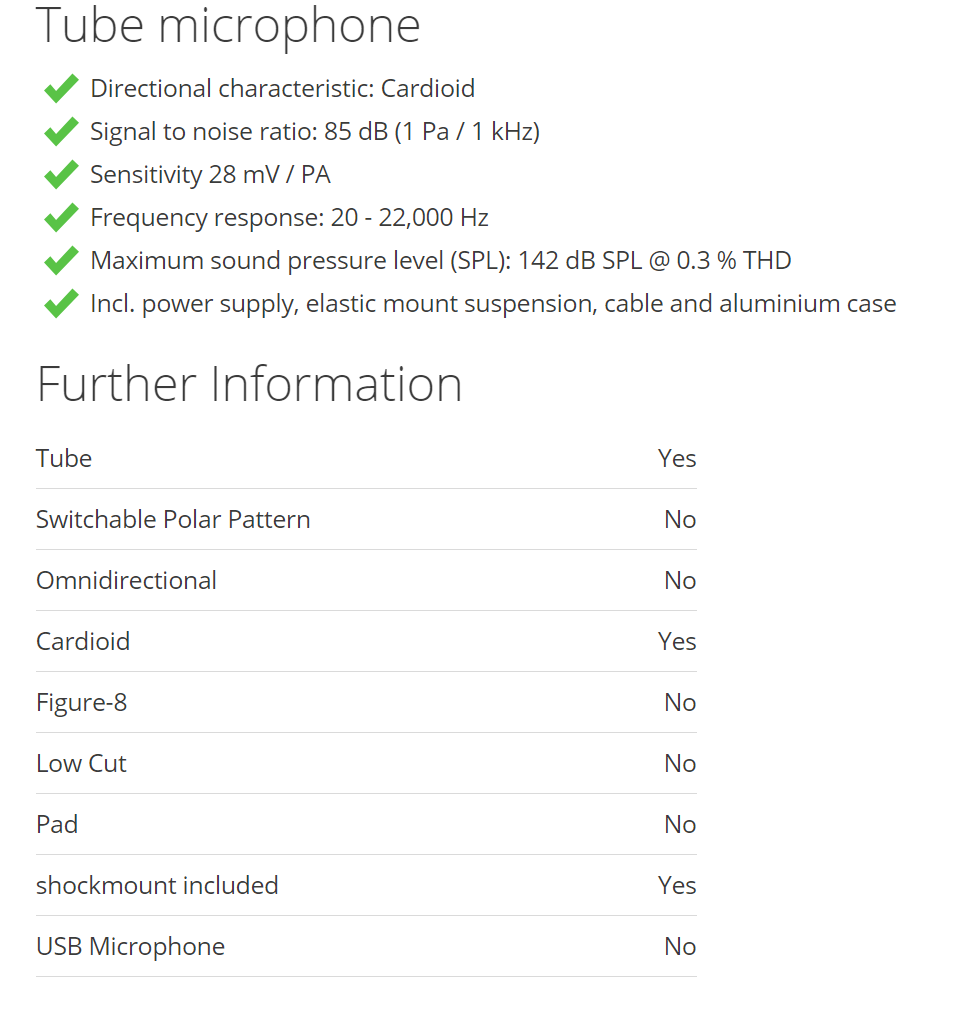Click the green checkmark beside Sensitivity 28 mV
961x1032 pixels.
coord(61,174)
